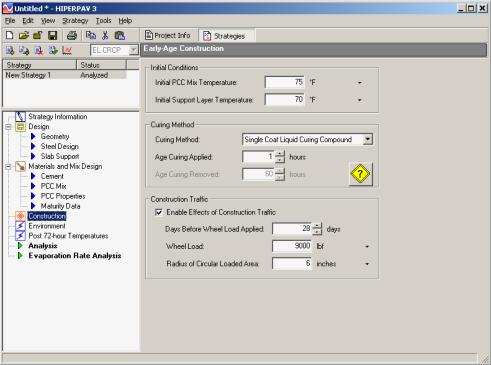The image size is (491, 365).
Task: Select Steel Design tree item
Action: [60, 146]
